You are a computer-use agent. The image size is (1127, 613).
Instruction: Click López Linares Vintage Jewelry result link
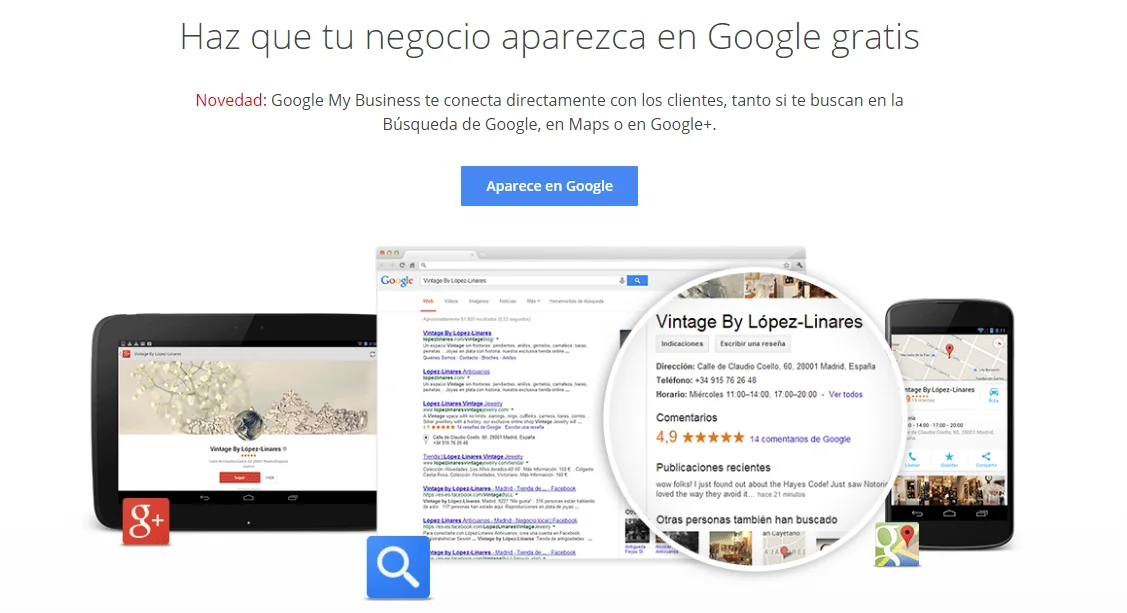tap(462, 403)
